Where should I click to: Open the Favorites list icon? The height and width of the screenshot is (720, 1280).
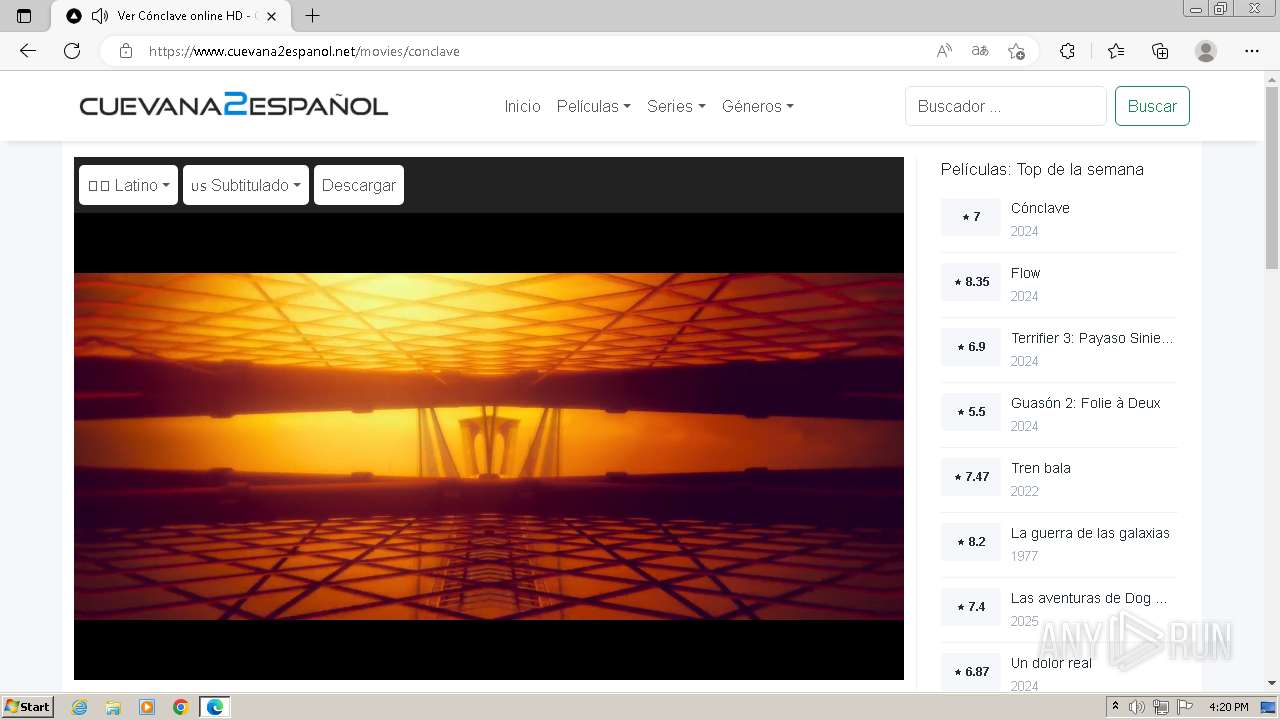1116,51
